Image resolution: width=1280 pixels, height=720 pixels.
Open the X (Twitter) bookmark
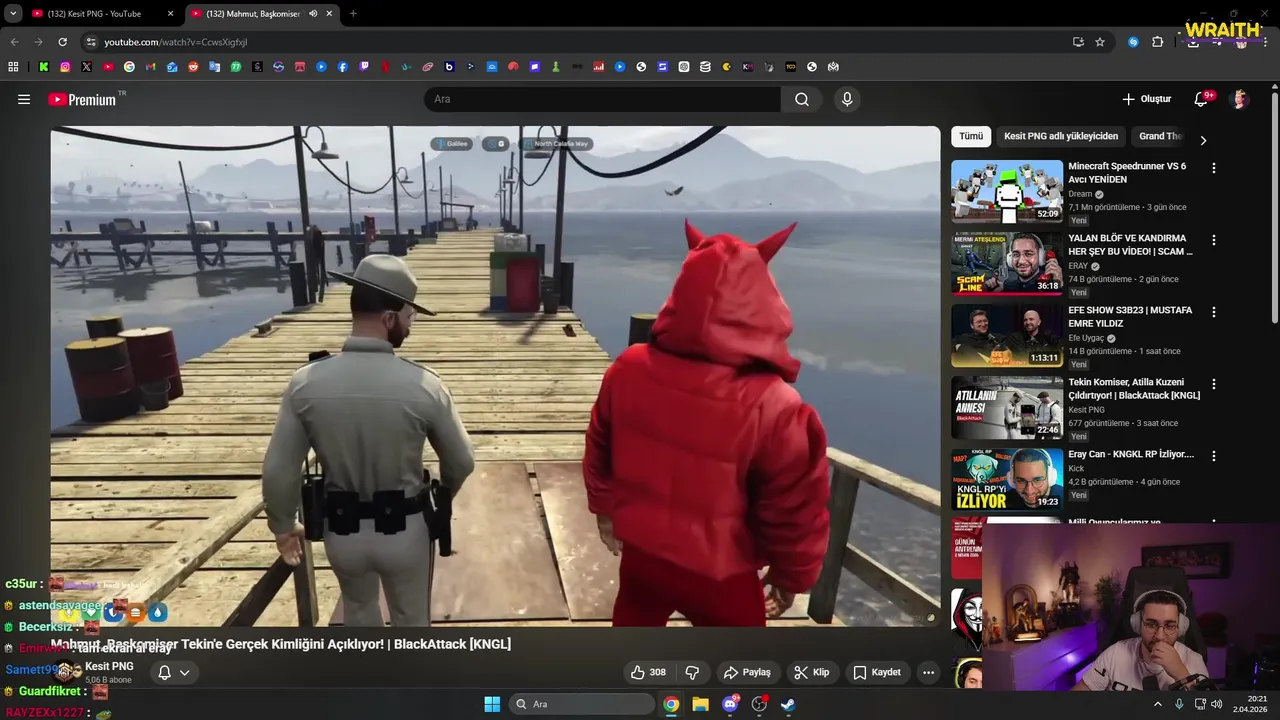click(86, 67)
